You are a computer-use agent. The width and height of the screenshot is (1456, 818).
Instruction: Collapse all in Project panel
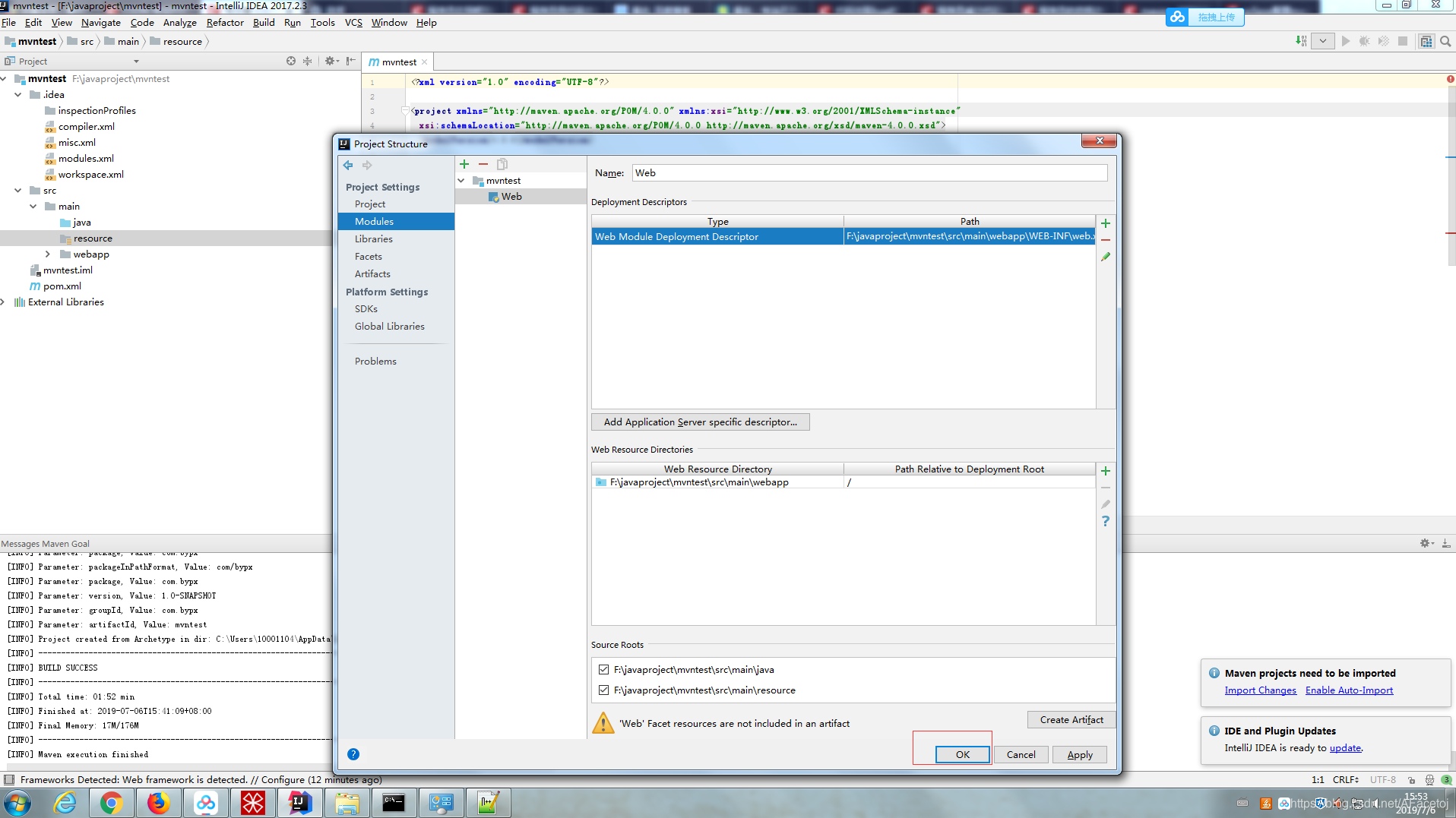click(x=308, y=61)
